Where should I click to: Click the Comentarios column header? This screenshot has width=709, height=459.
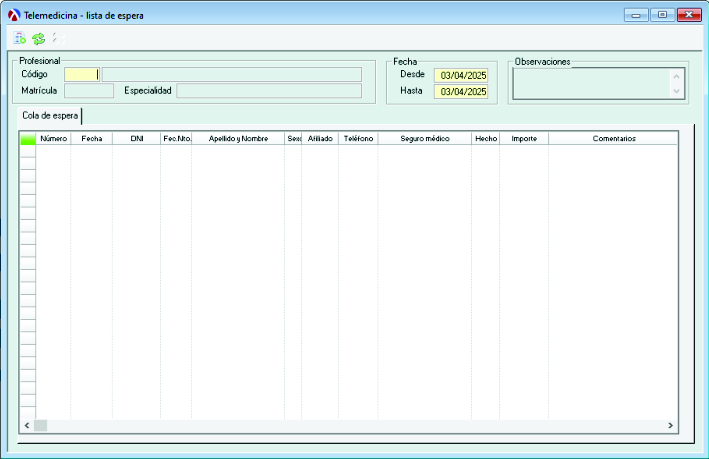(x=613, y=139)
